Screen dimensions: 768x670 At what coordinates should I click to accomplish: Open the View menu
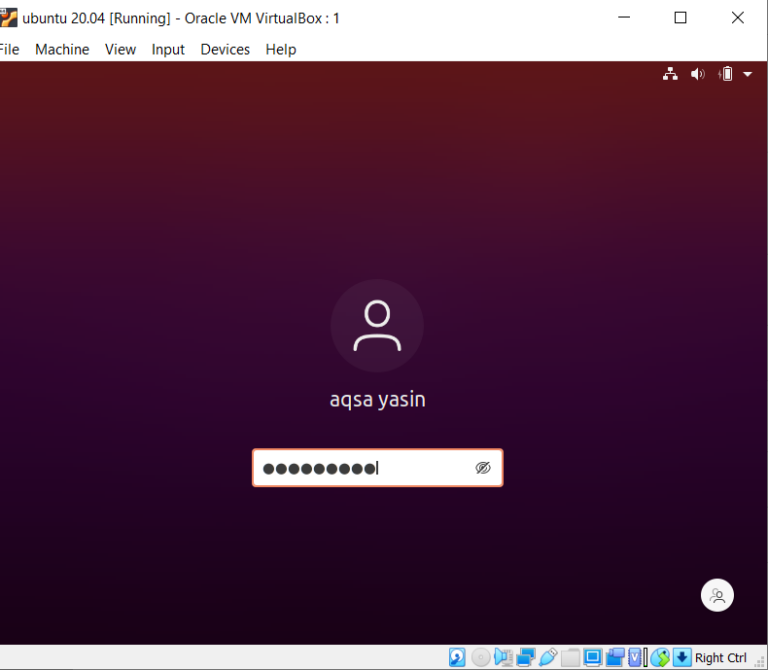click(120, 49)
